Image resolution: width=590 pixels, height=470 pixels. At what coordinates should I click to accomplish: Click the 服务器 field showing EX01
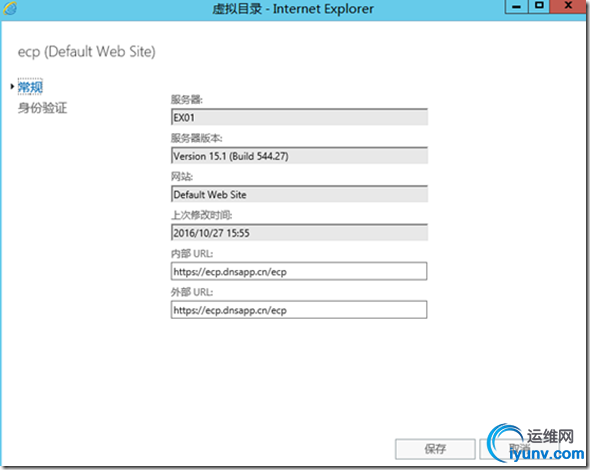(x=299, y=117)
